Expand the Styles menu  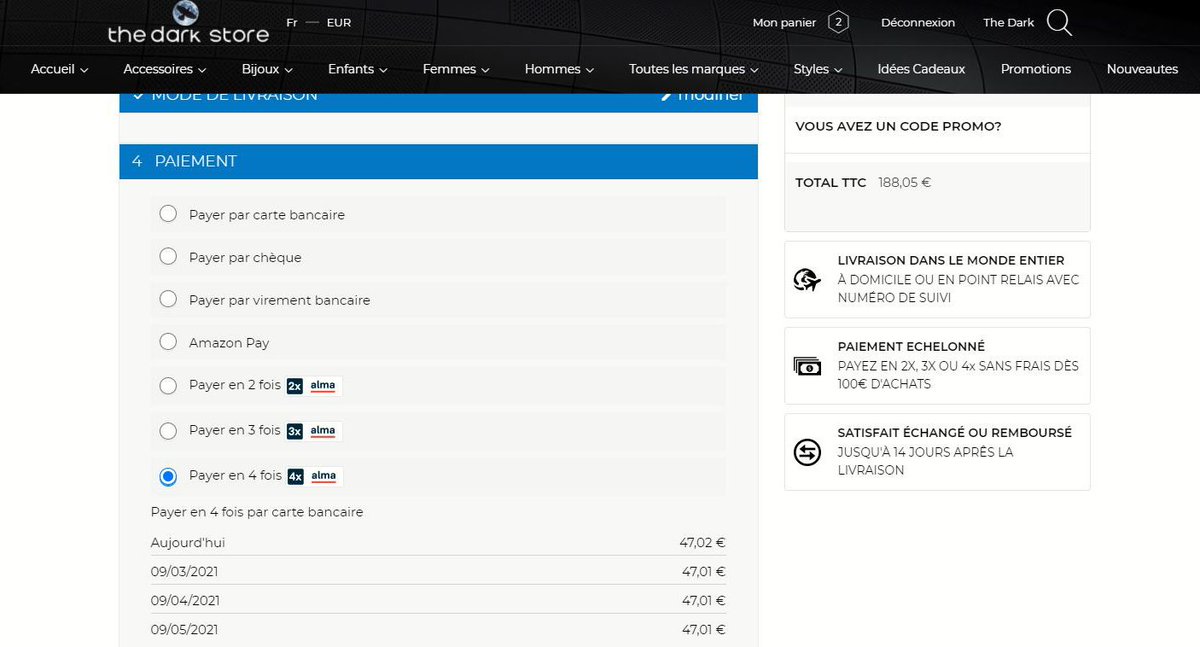point(818,69)
